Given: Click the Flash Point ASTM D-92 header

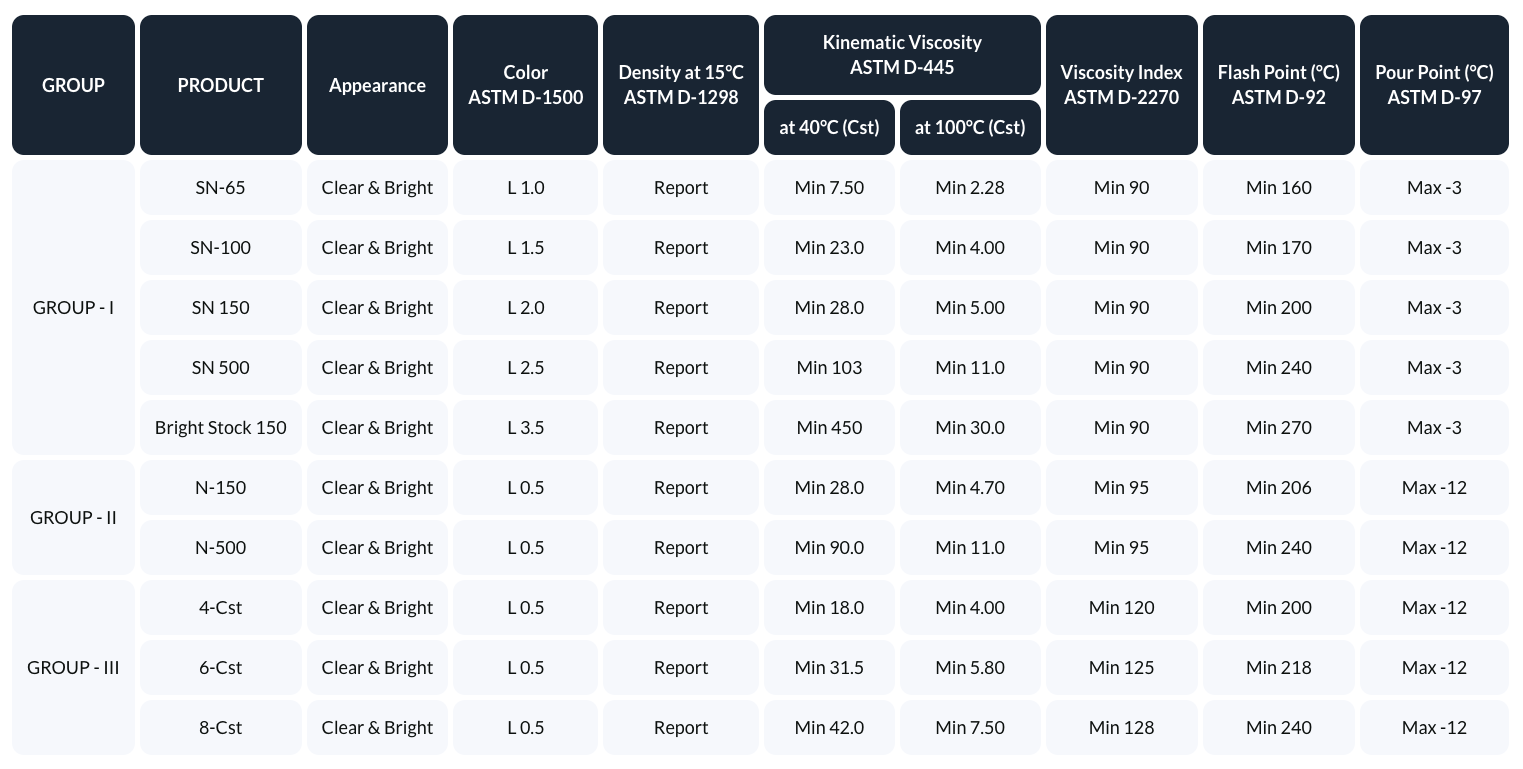Looking at the screenshot, I should [1278, 85].
